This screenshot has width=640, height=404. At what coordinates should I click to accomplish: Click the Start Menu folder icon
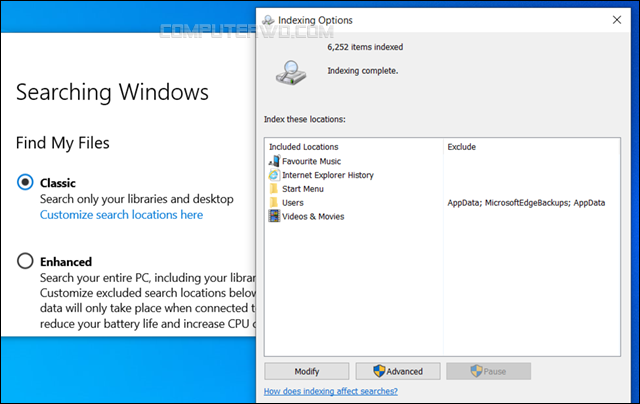(x=274, y=189)
